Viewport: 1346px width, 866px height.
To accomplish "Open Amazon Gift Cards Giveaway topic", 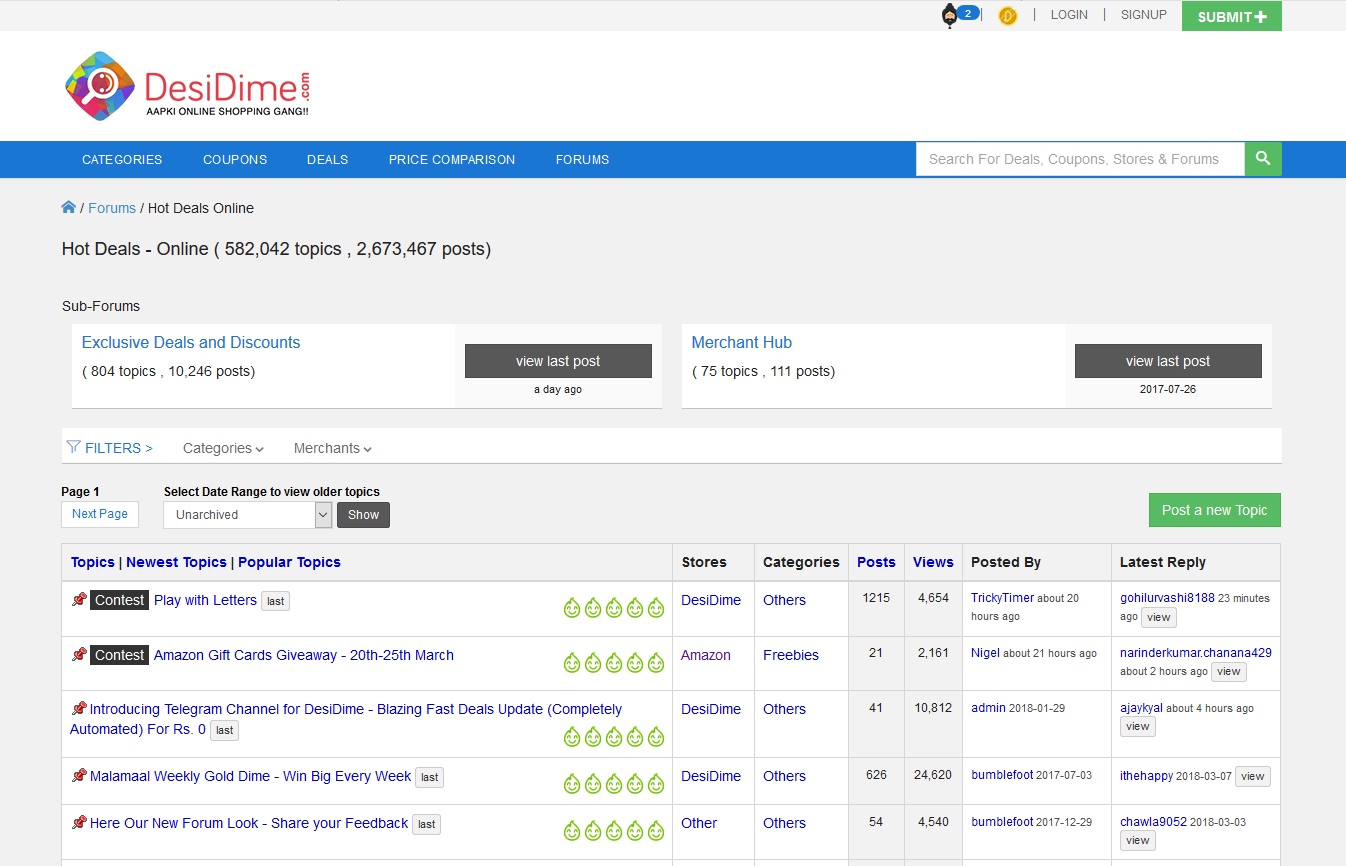I will click(x=304, y=655).
